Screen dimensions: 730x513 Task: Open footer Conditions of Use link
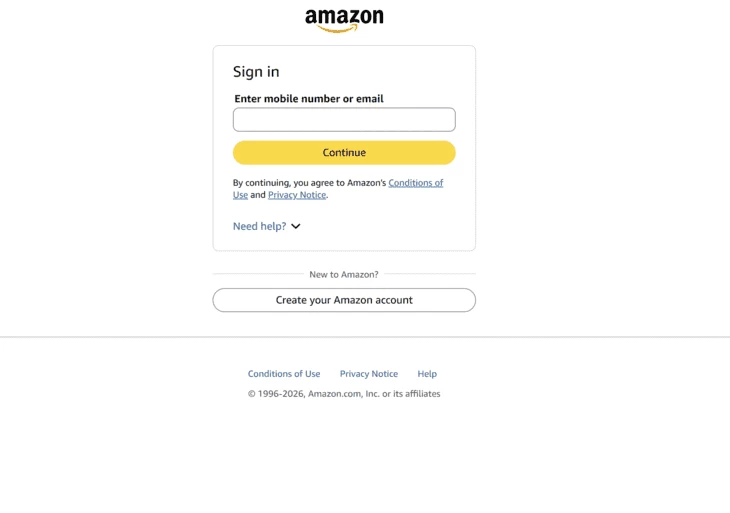coord(284,374)
